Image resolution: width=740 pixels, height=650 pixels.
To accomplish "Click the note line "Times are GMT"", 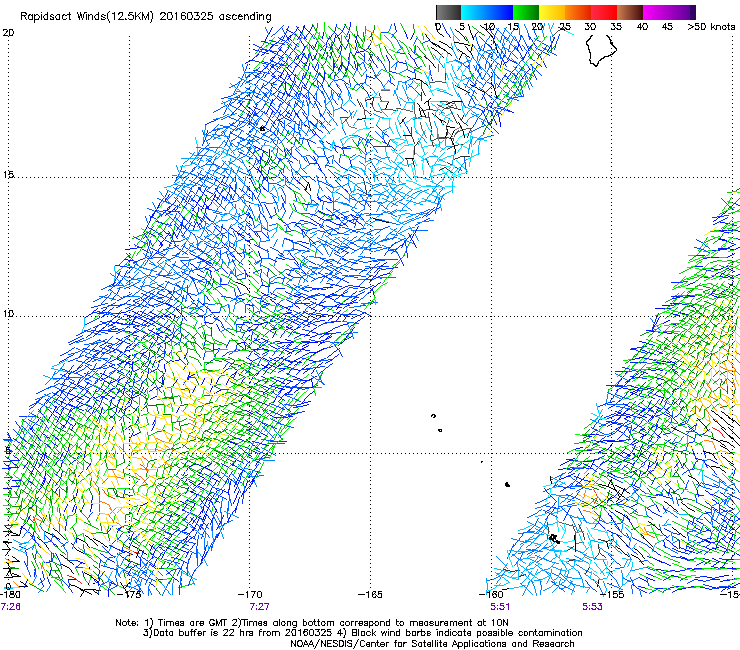I will pyautogui.click(x=192, y=623).
